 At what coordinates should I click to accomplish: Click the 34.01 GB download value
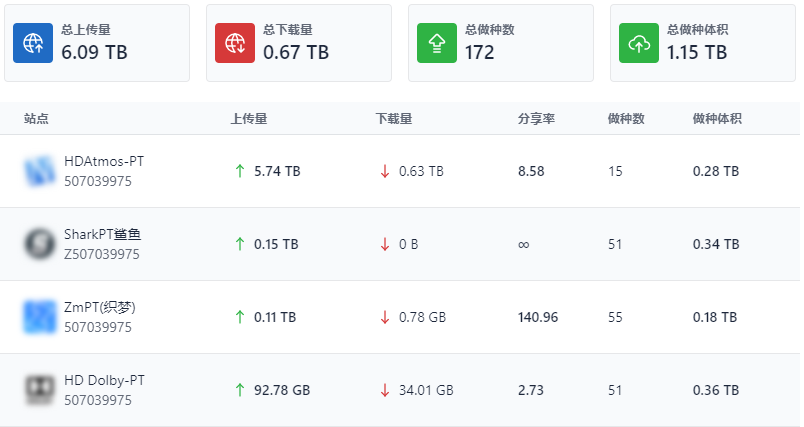point(426,390)
